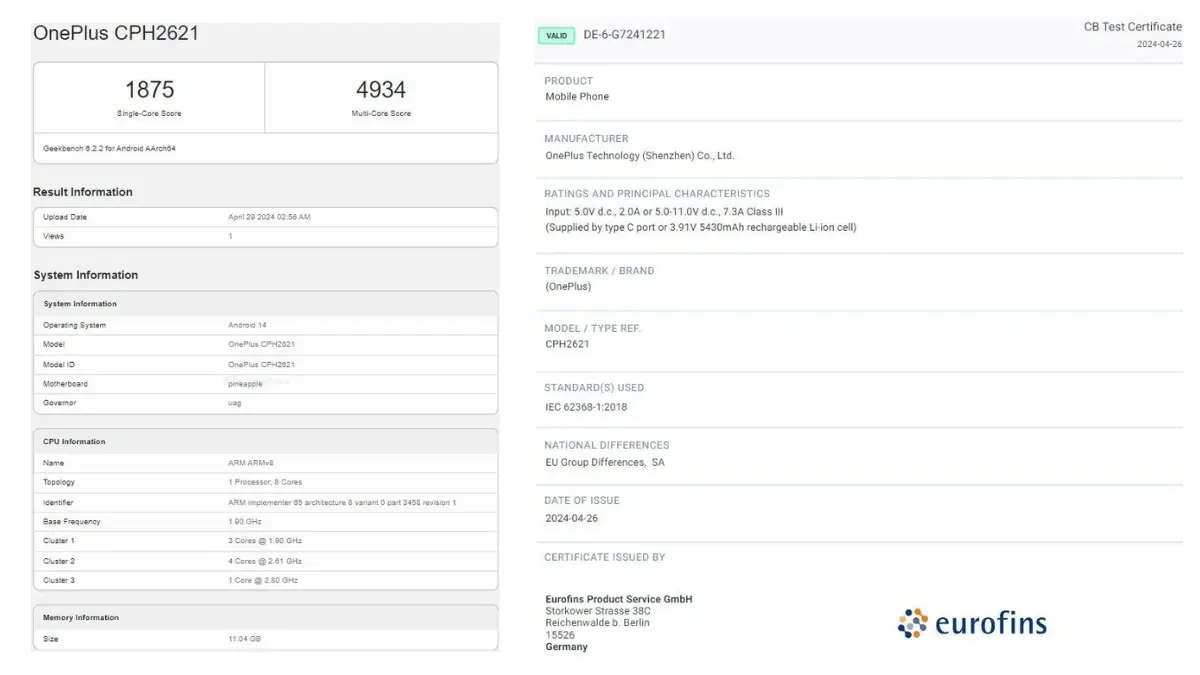Viewport: 1200px width, 675px height.
Task: Select the governor value 'uag'
Action: point(235,403)
